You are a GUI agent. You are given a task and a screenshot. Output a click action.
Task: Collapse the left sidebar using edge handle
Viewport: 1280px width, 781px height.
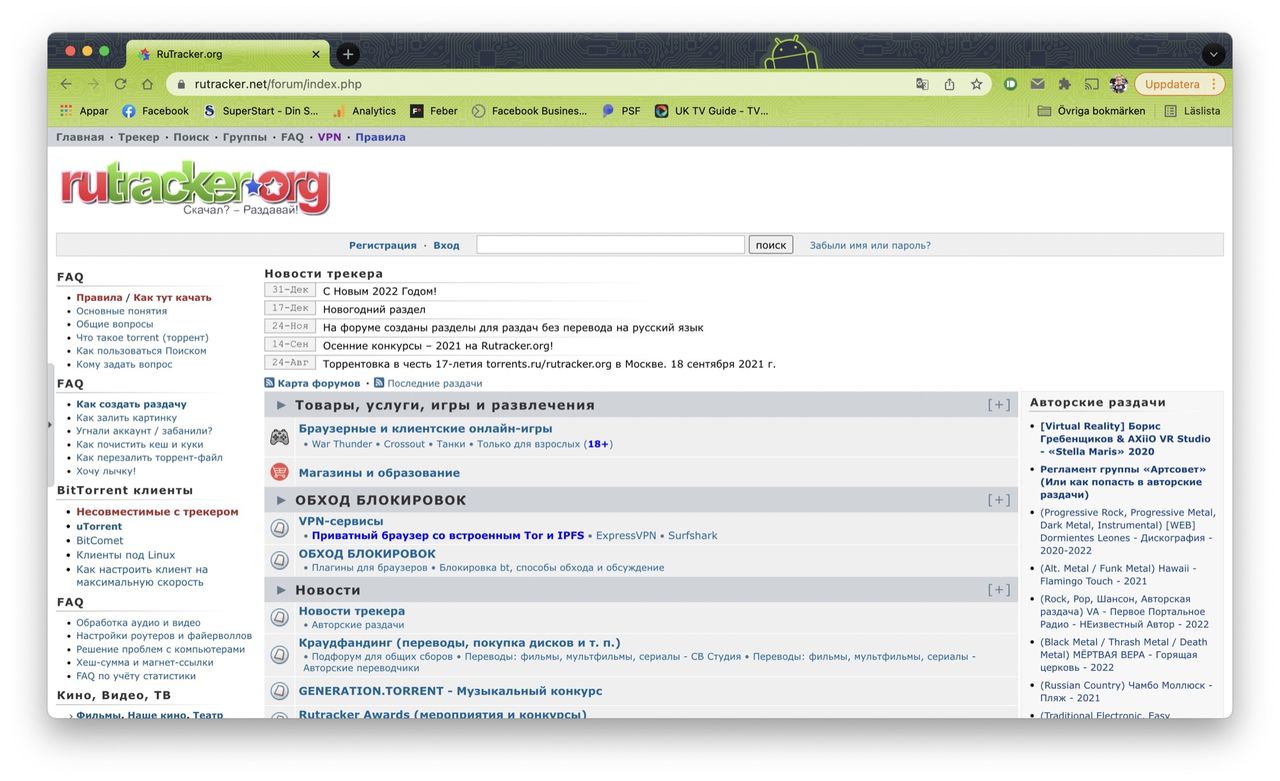pos(50,424)
